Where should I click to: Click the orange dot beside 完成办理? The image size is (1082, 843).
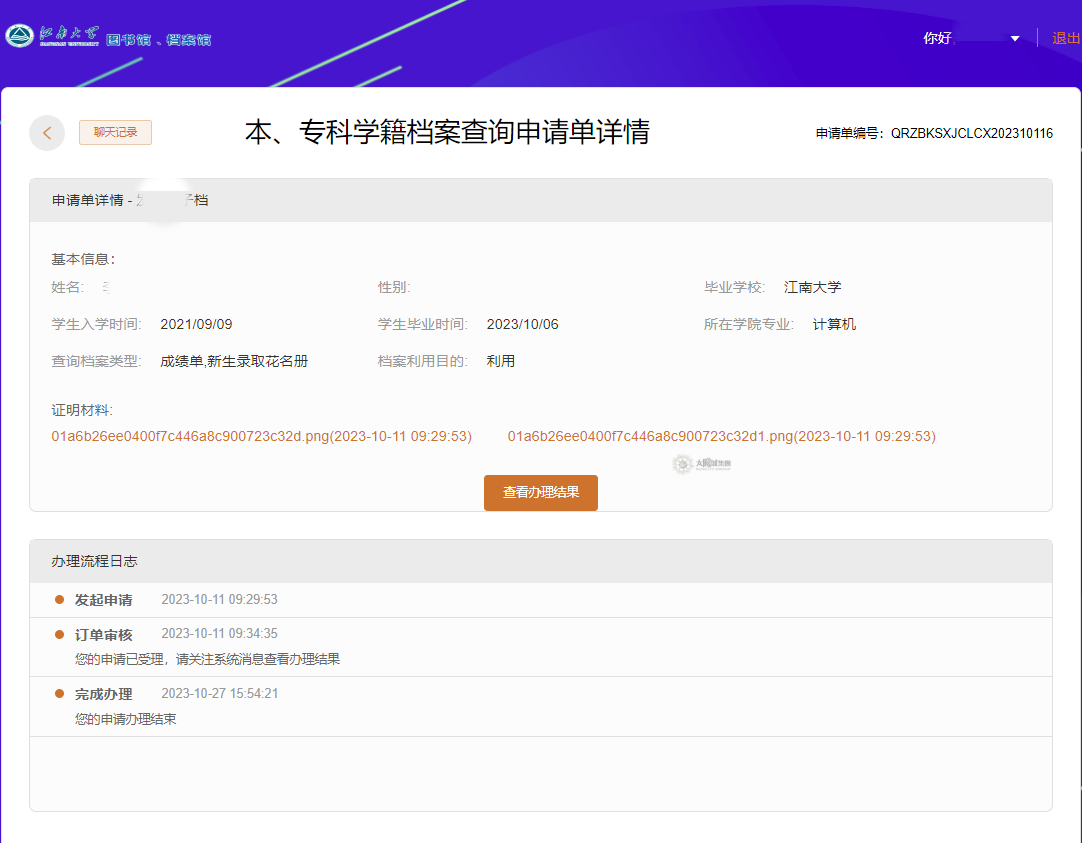click(59, 694)
